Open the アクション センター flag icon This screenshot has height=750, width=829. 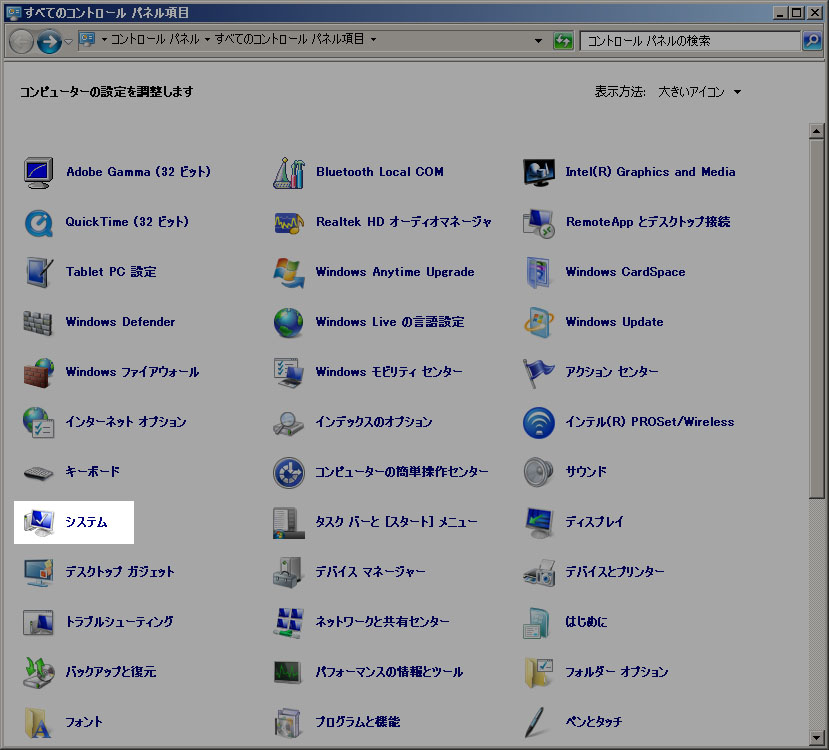point(539,373)
